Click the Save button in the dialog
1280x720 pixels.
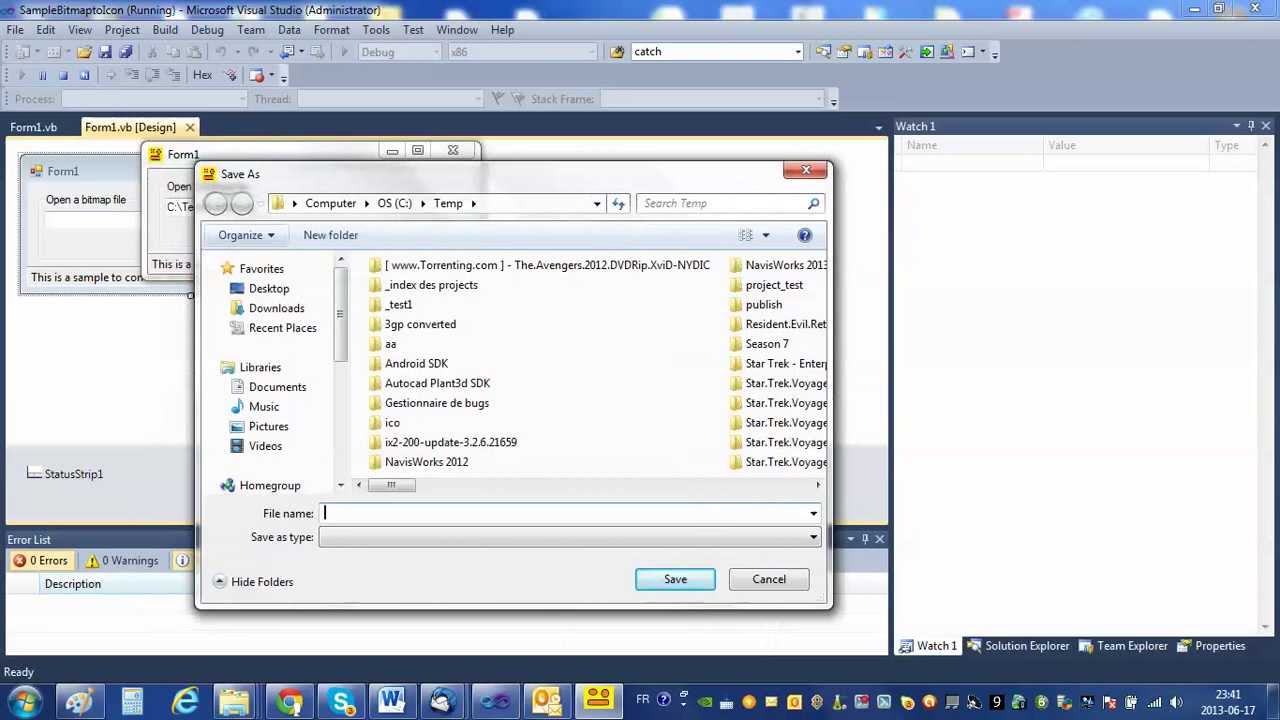675,579
